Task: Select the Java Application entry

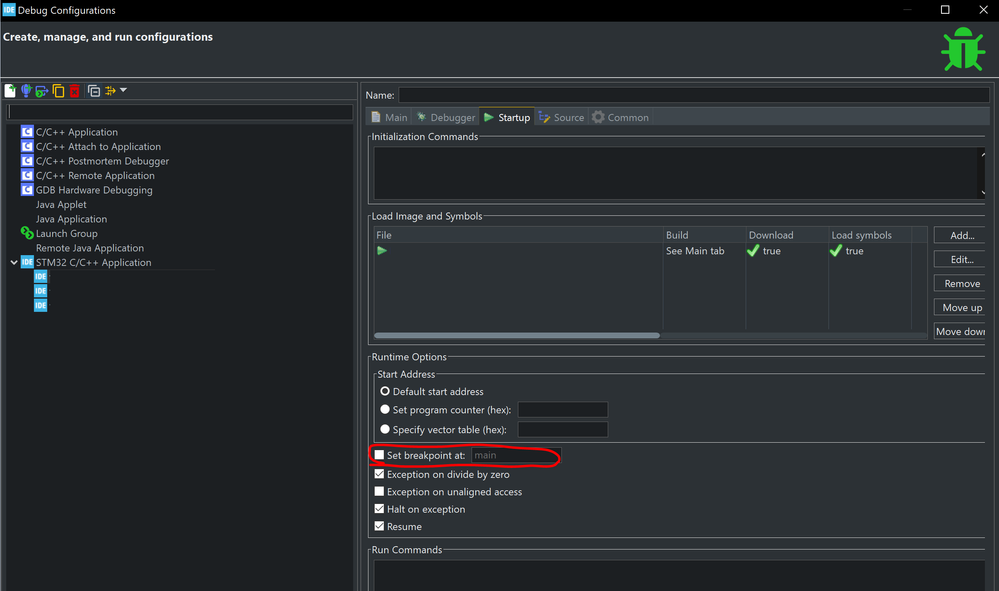Action: pos(71,219)
